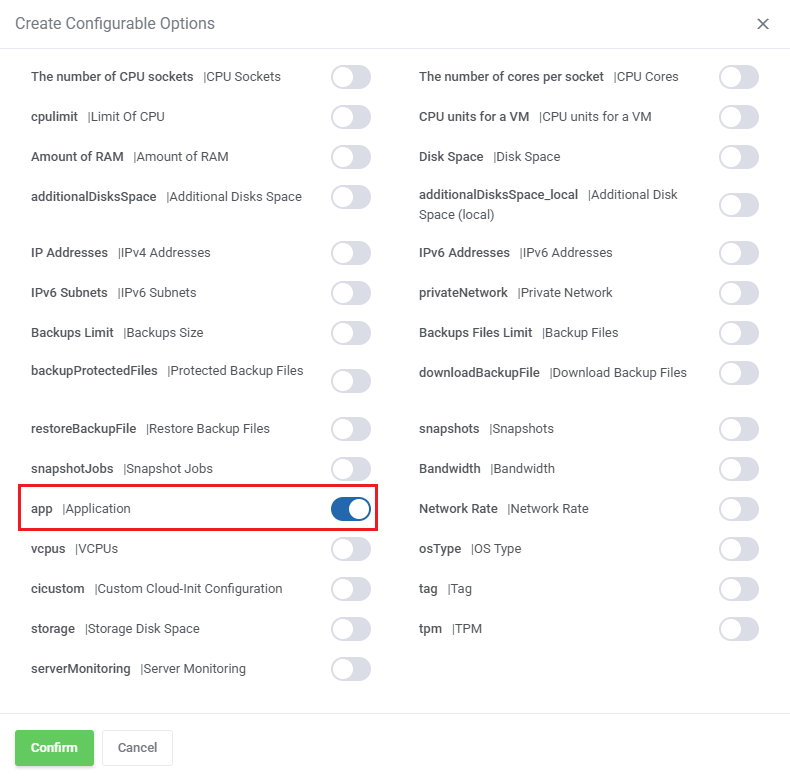
Task: Switch on the Disk Space toggle
Action: 739,157
